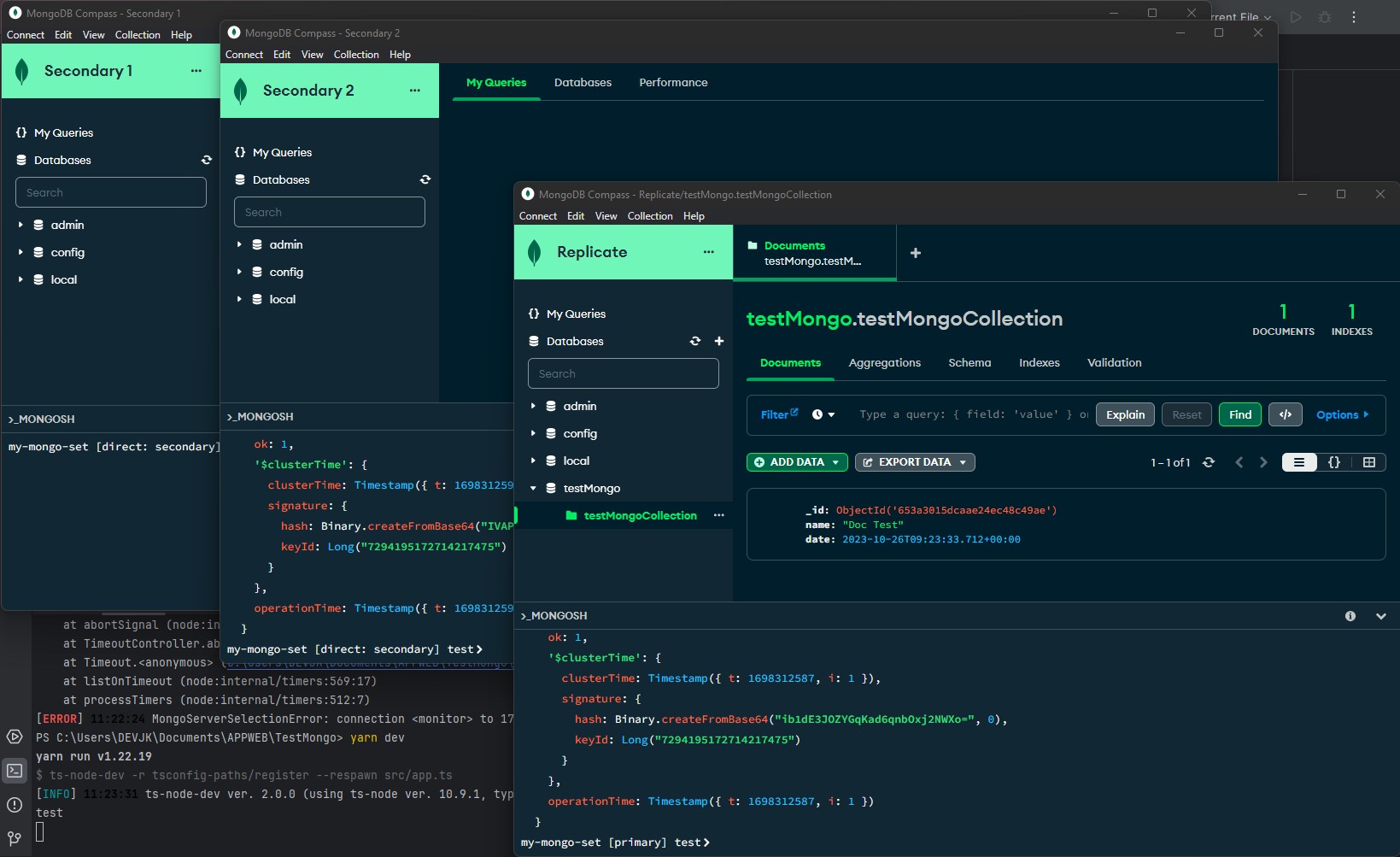Collapse the mongosh shell panel chevron
Viewport: 1400px width, 857px height.
[1381, 616]
